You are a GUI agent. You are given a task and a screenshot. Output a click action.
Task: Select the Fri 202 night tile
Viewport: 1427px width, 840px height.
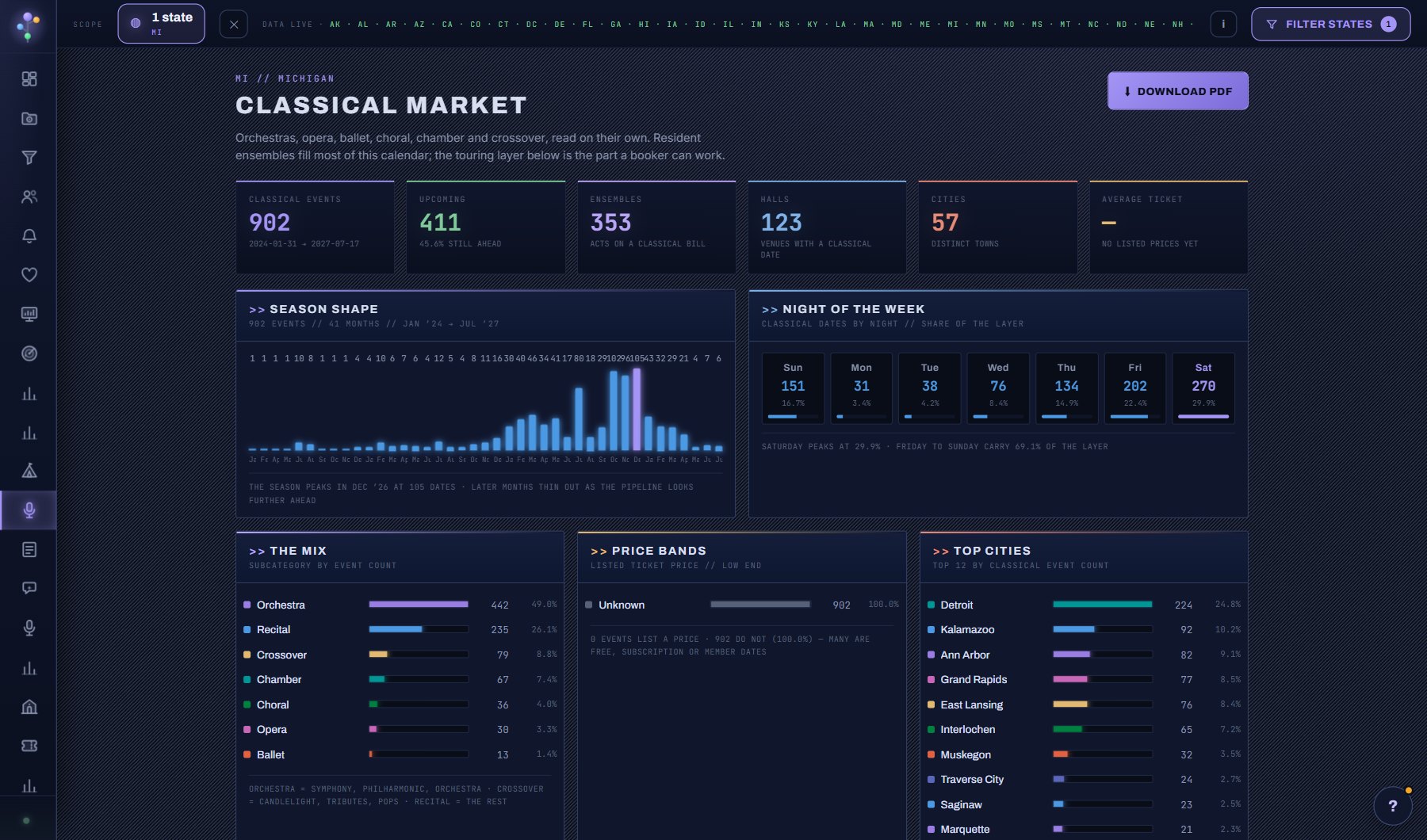coord(1135,388)
